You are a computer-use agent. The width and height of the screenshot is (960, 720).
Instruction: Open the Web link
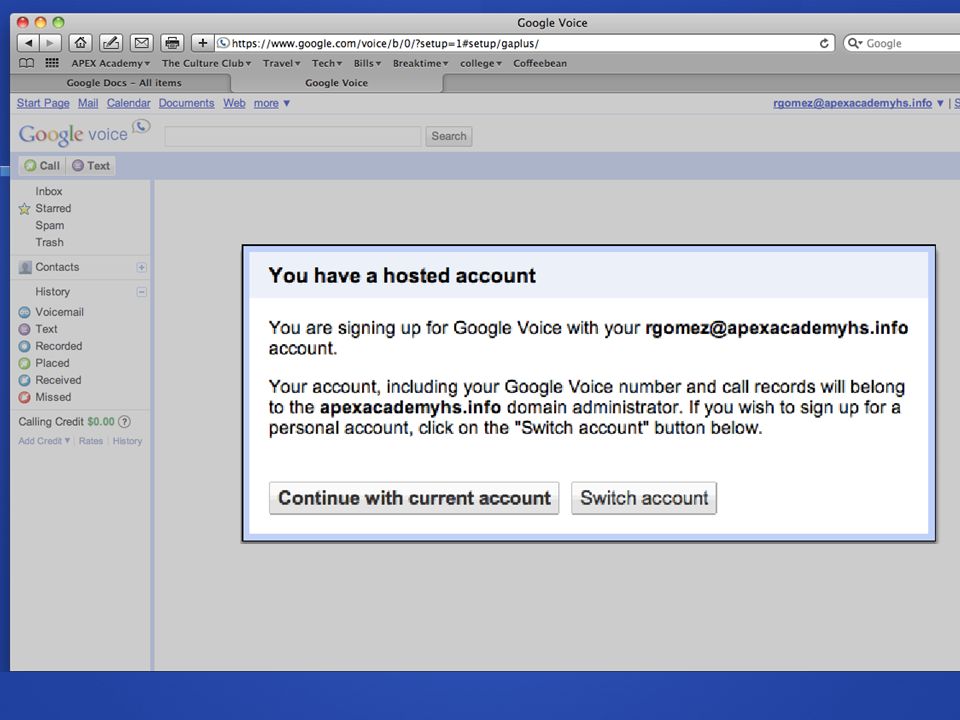(234, 103)
